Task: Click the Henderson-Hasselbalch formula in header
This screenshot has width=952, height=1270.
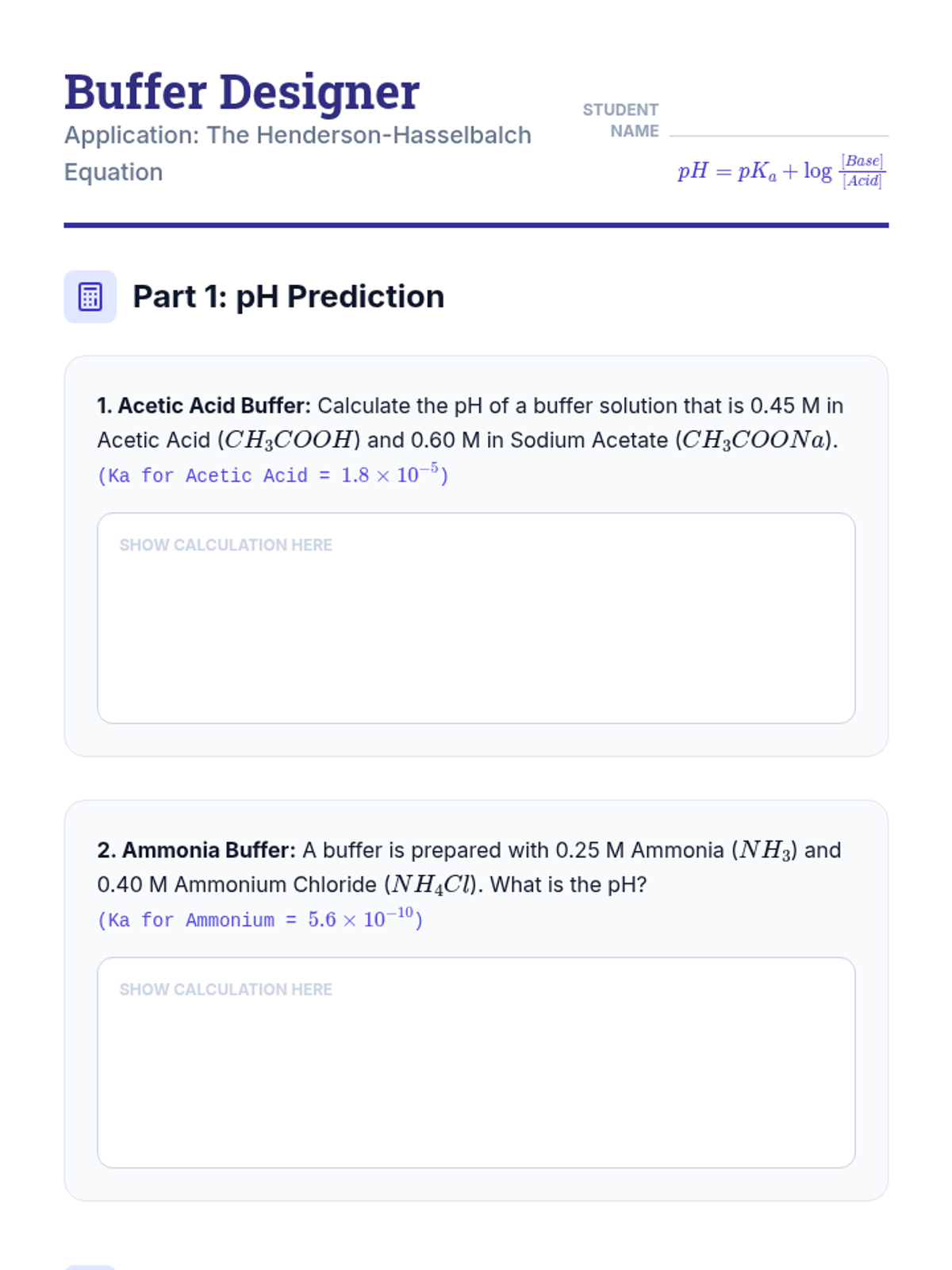Action: pos(781,171)
